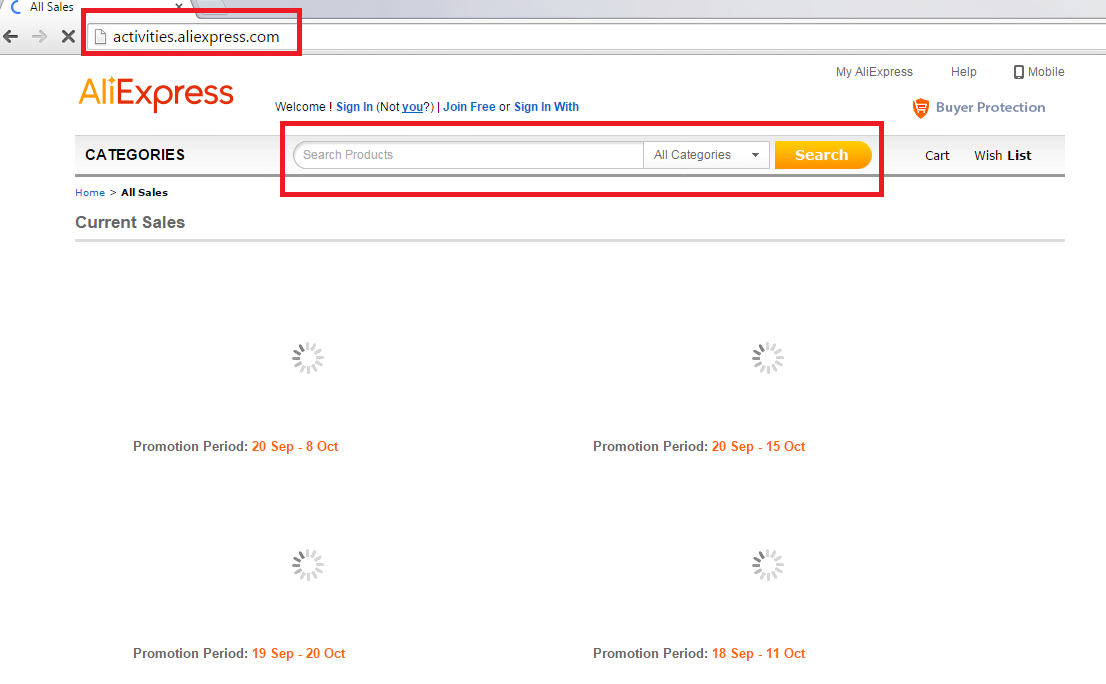The image size is (1106, 684).
Task: Click the loading banner for 20 Sep - 8 Oct
Action: [x=308, y=358]
